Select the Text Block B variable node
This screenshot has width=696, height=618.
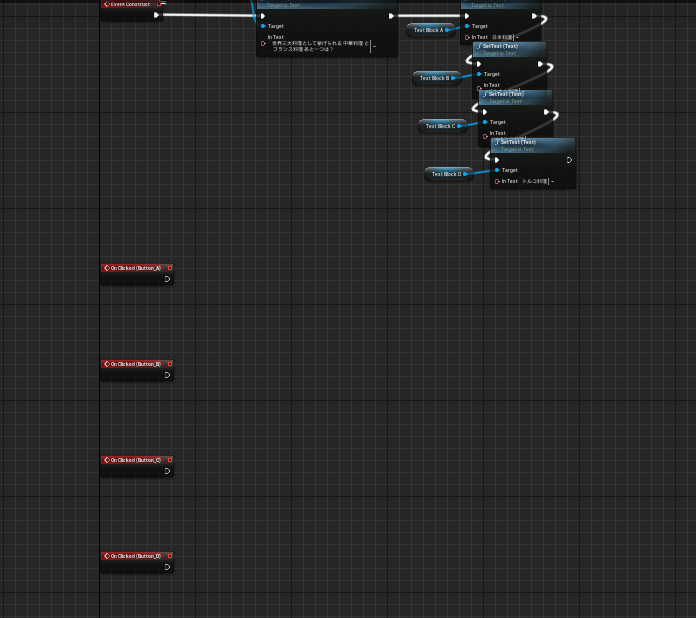437,78
